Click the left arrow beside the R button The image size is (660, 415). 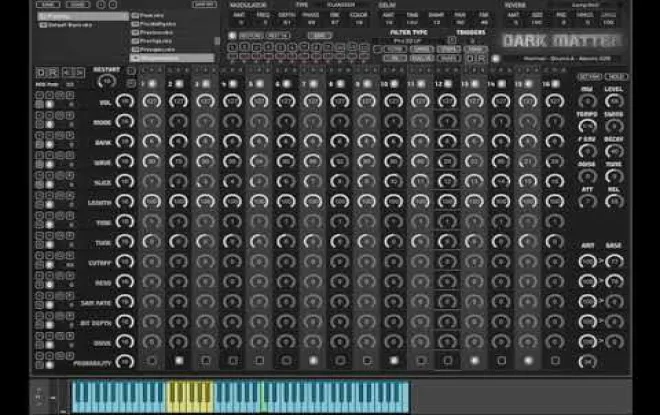click(x=67, y=72)
